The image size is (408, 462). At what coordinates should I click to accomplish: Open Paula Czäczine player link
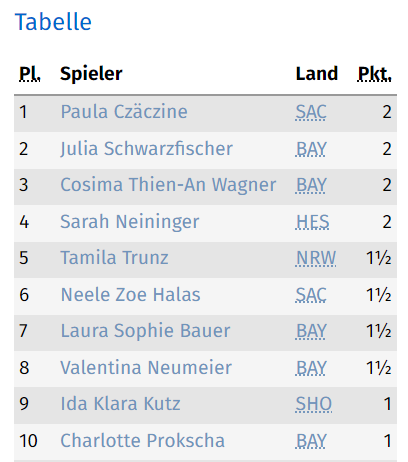124,112
